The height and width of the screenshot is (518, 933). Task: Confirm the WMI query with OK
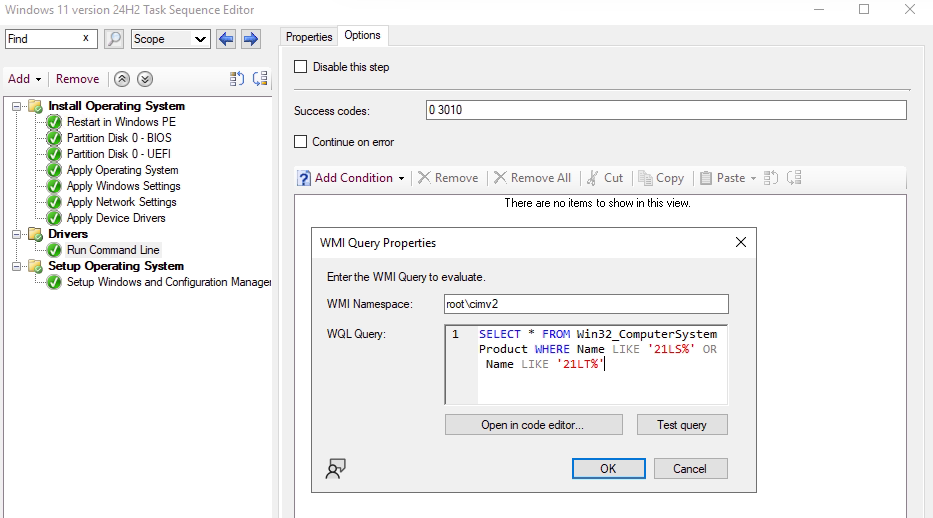(608, 469)
